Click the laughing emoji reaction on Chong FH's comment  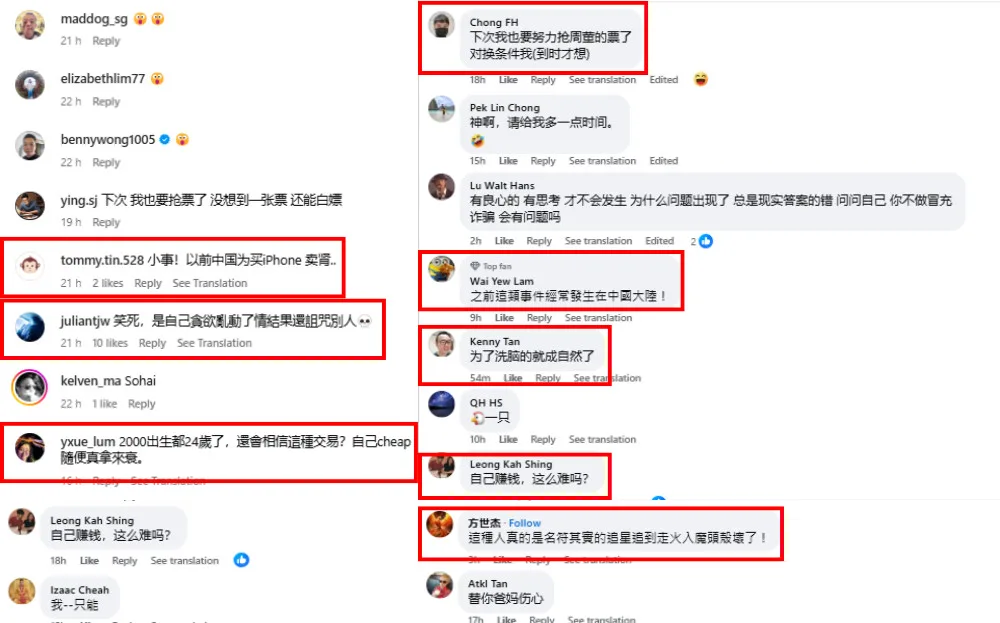point(700,80)
